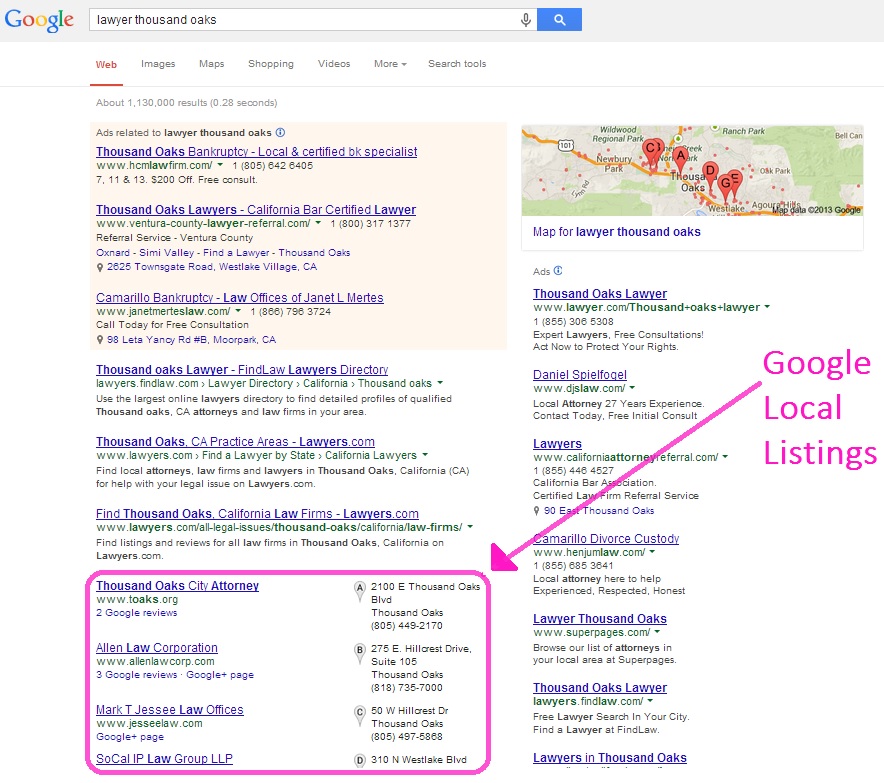Open 'Camarillo Bankruptcy - Law Offices of Janet L Mertes'
The height and width of the screenshot is (783, 884).
tap(240, 298)
